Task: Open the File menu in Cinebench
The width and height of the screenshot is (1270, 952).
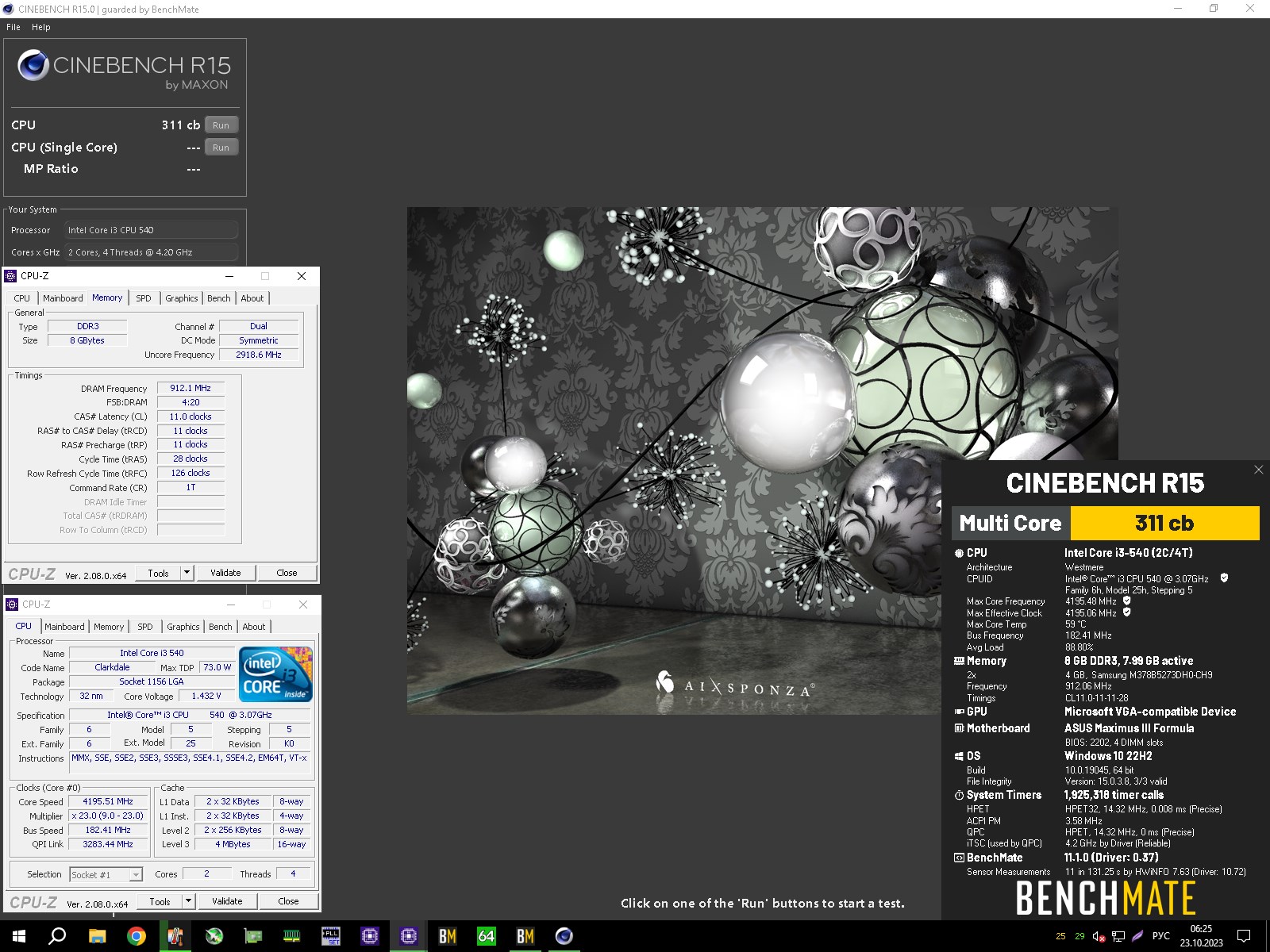Action: point(13,27)
